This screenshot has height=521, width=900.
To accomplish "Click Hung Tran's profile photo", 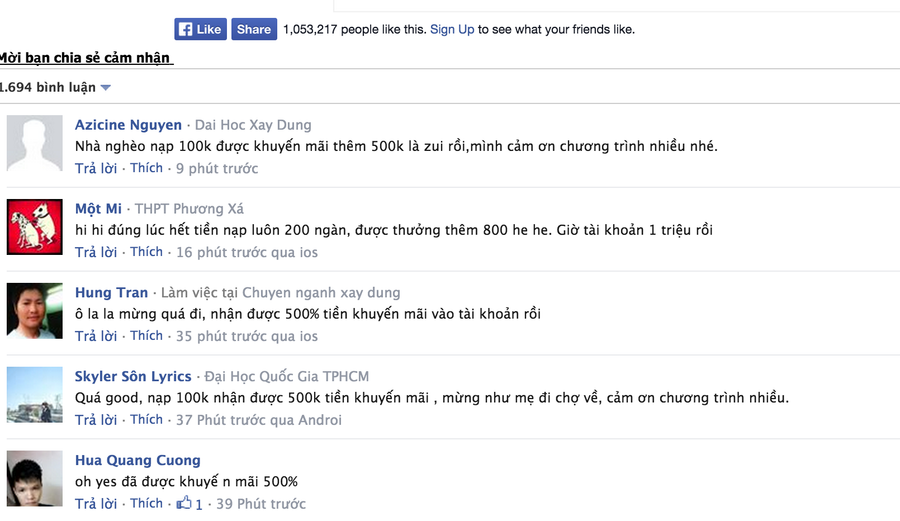I will [35, 311].
